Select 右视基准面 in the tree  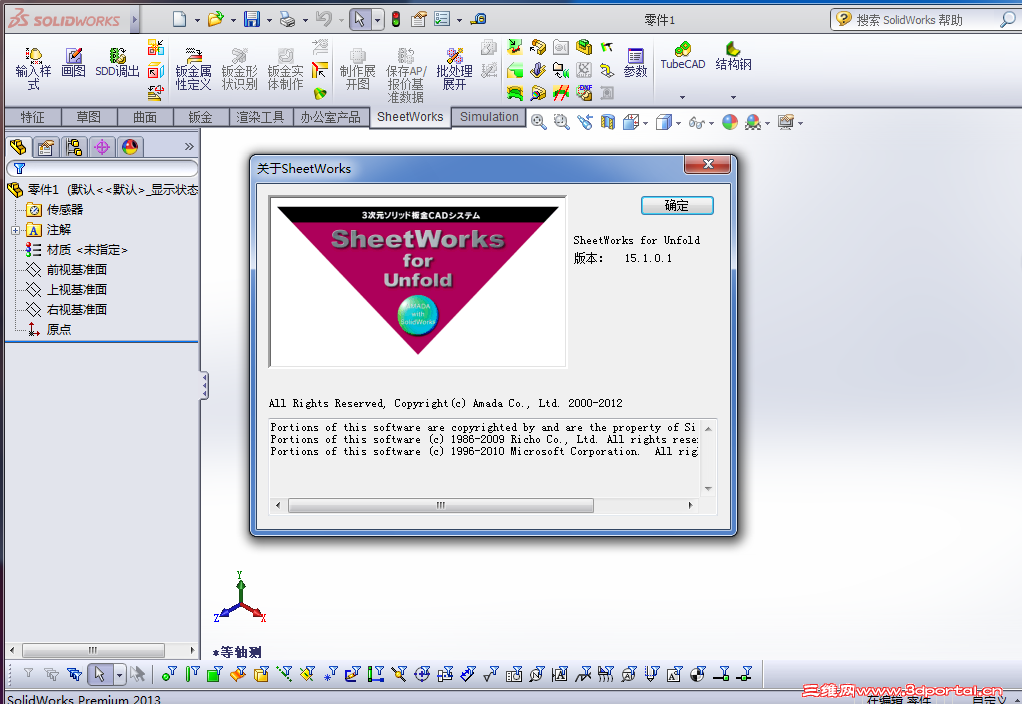(66, 310)
